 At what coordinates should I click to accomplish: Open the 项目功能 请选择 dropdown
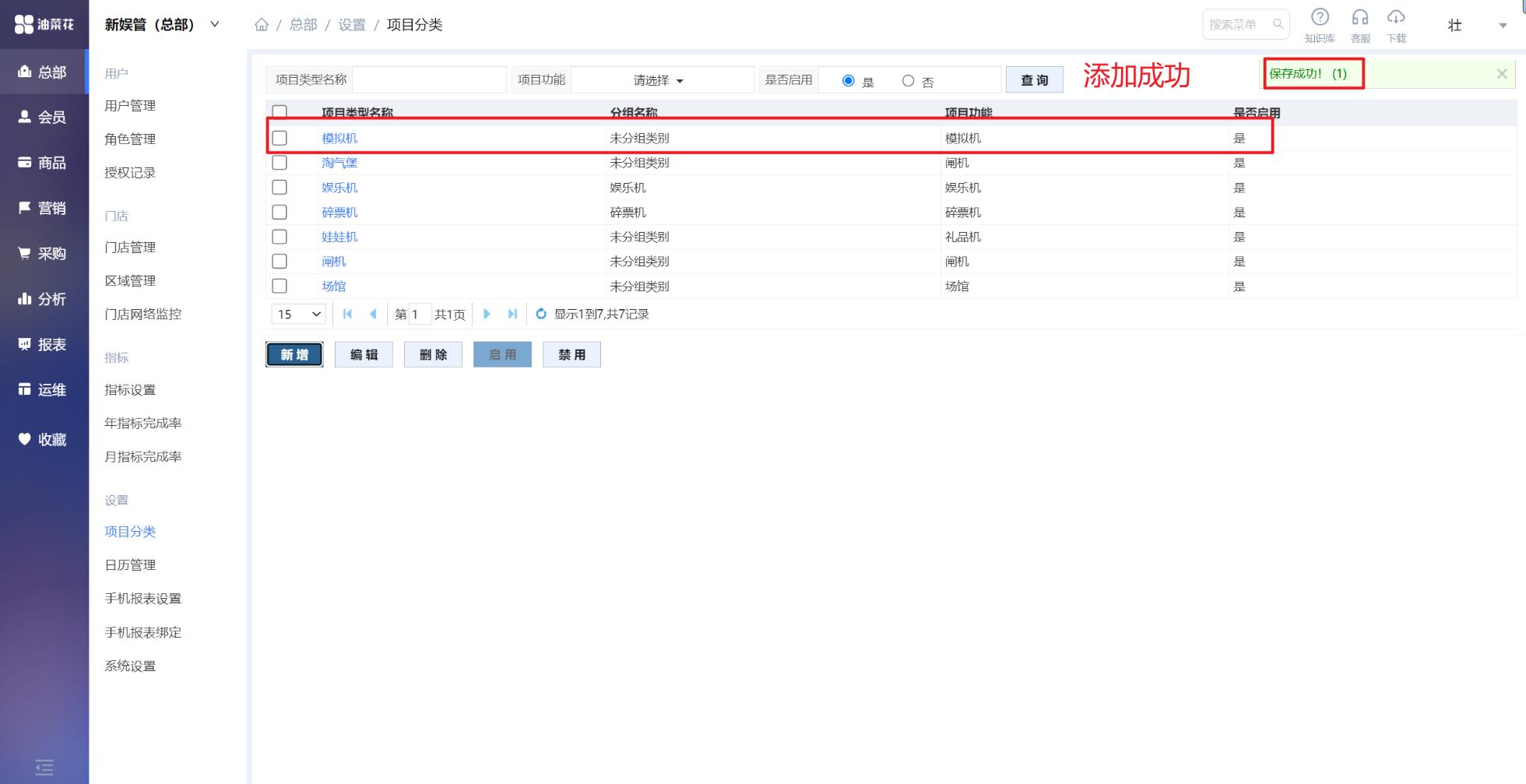click(663, 80)
